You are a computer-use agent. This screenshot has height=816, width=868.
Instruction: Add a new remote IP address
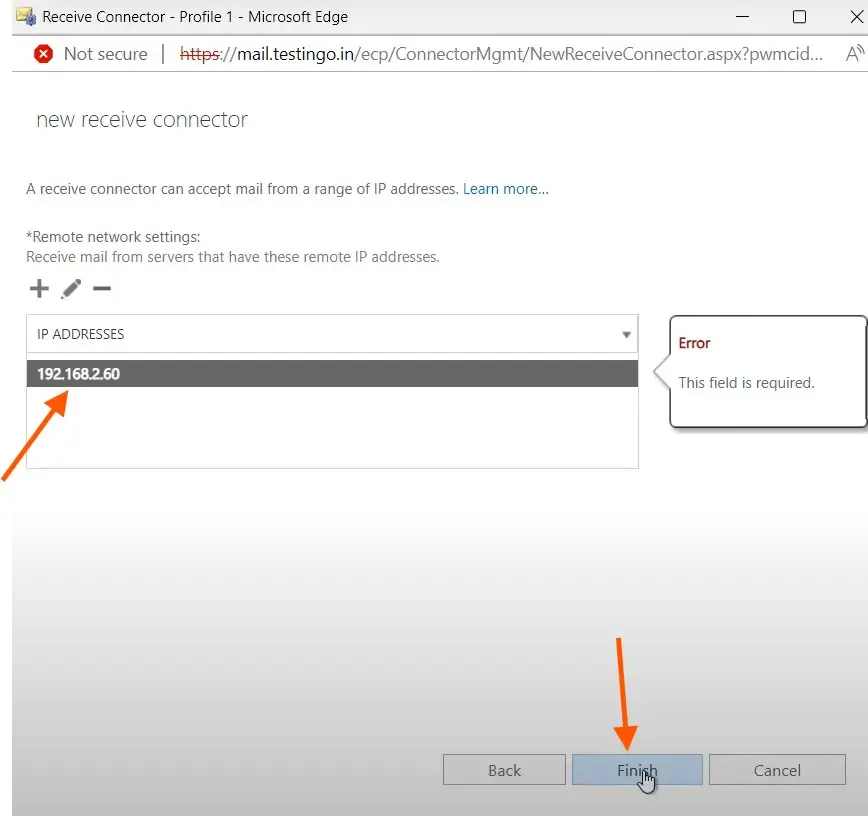(39, 288)
